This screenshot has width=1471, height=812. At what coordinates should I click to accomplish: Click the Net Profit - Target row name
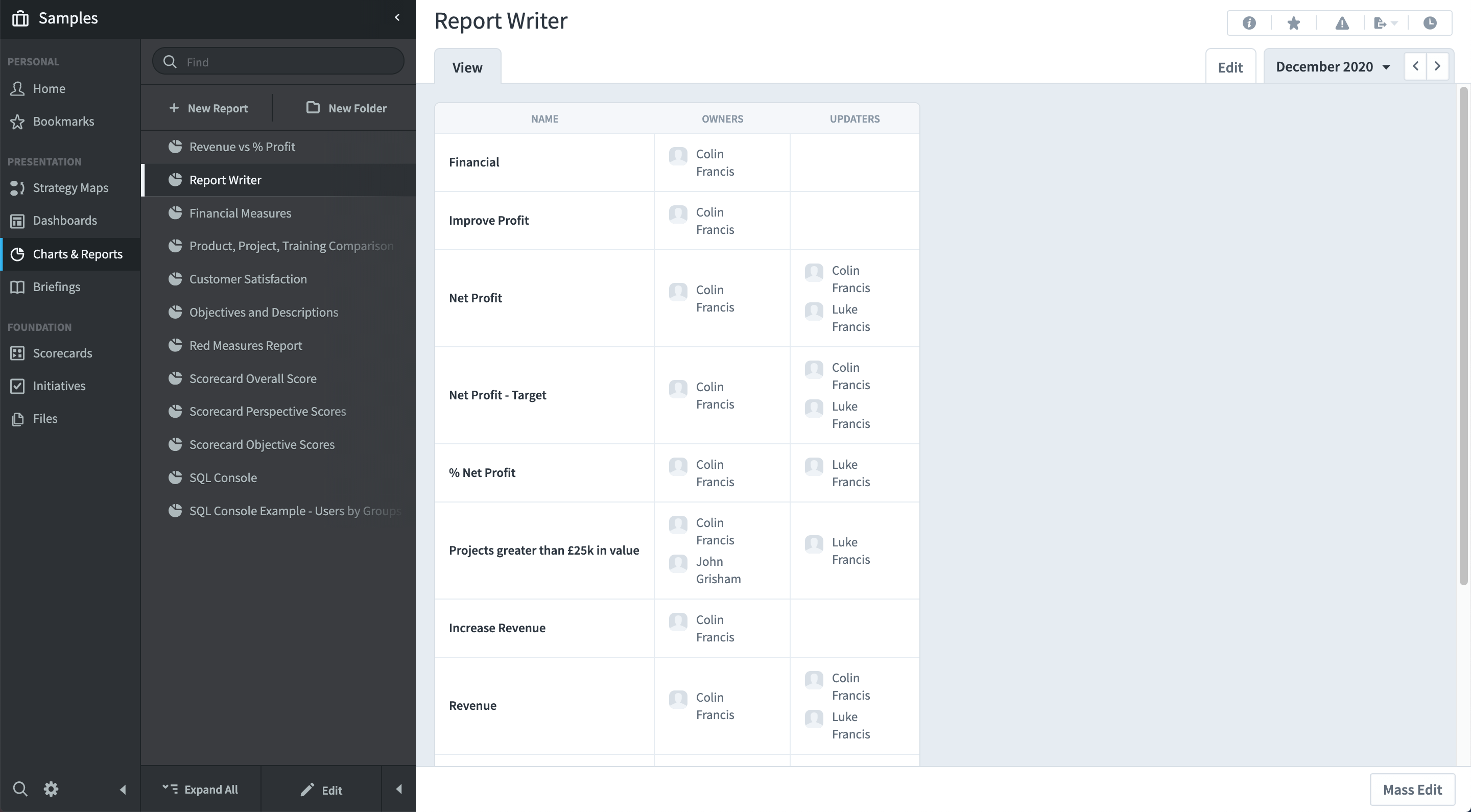497,395
